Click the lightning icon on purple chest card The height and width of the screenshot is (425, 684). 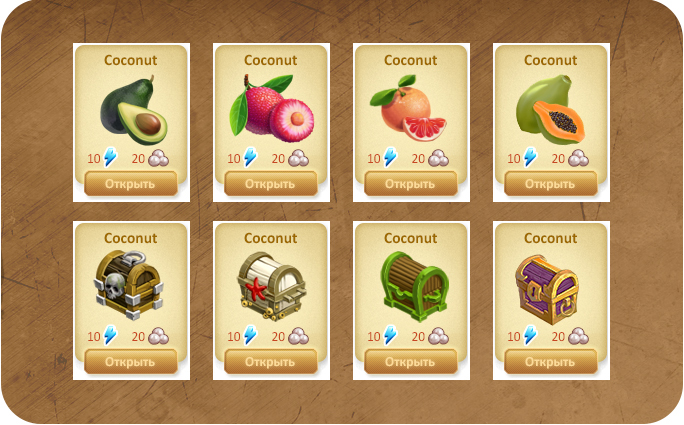(530, 335)
